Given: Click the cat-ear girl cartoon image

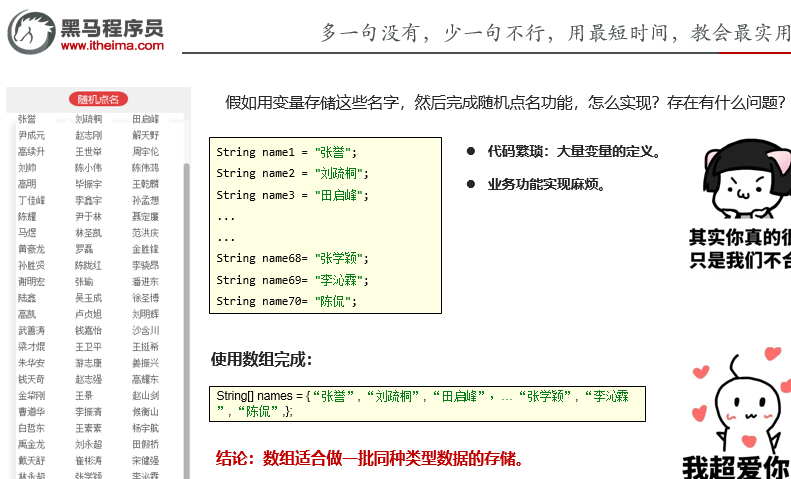Looking at the screenshot, I should click(x=746, y=178).
